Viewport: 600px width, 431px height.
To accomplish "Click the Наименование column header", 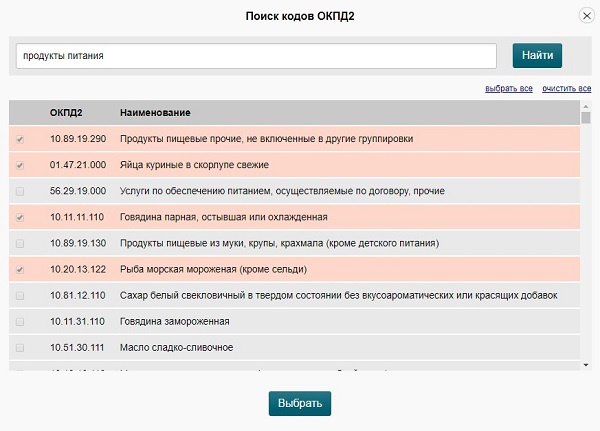I will click(155, 113).
